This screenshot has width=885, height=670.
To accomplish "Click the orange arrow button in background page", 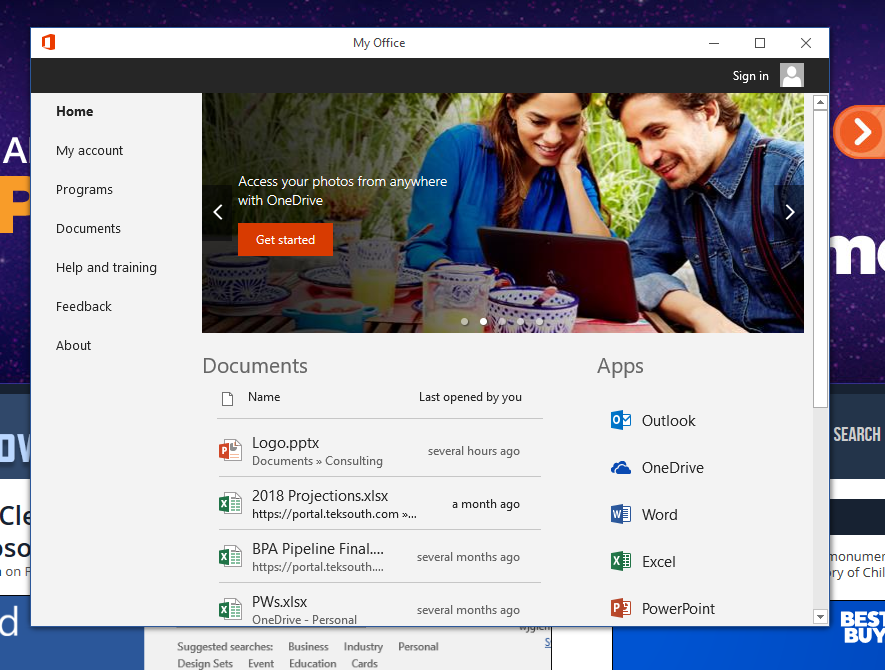I will 860,132.
